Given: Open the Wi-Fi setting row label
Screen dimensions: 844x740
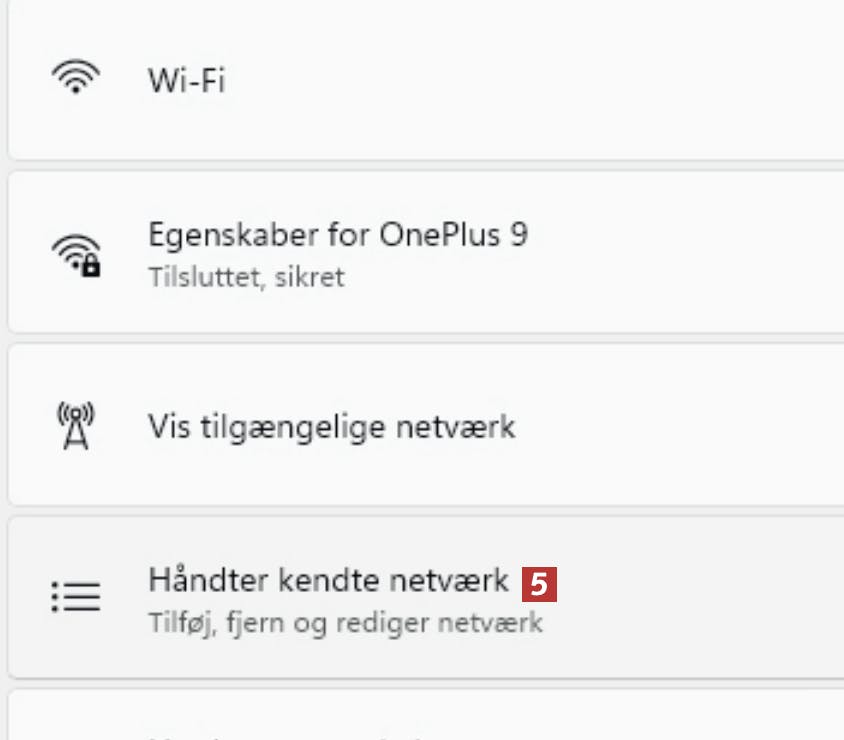Looking at the screenshot, I should point(186,80).
